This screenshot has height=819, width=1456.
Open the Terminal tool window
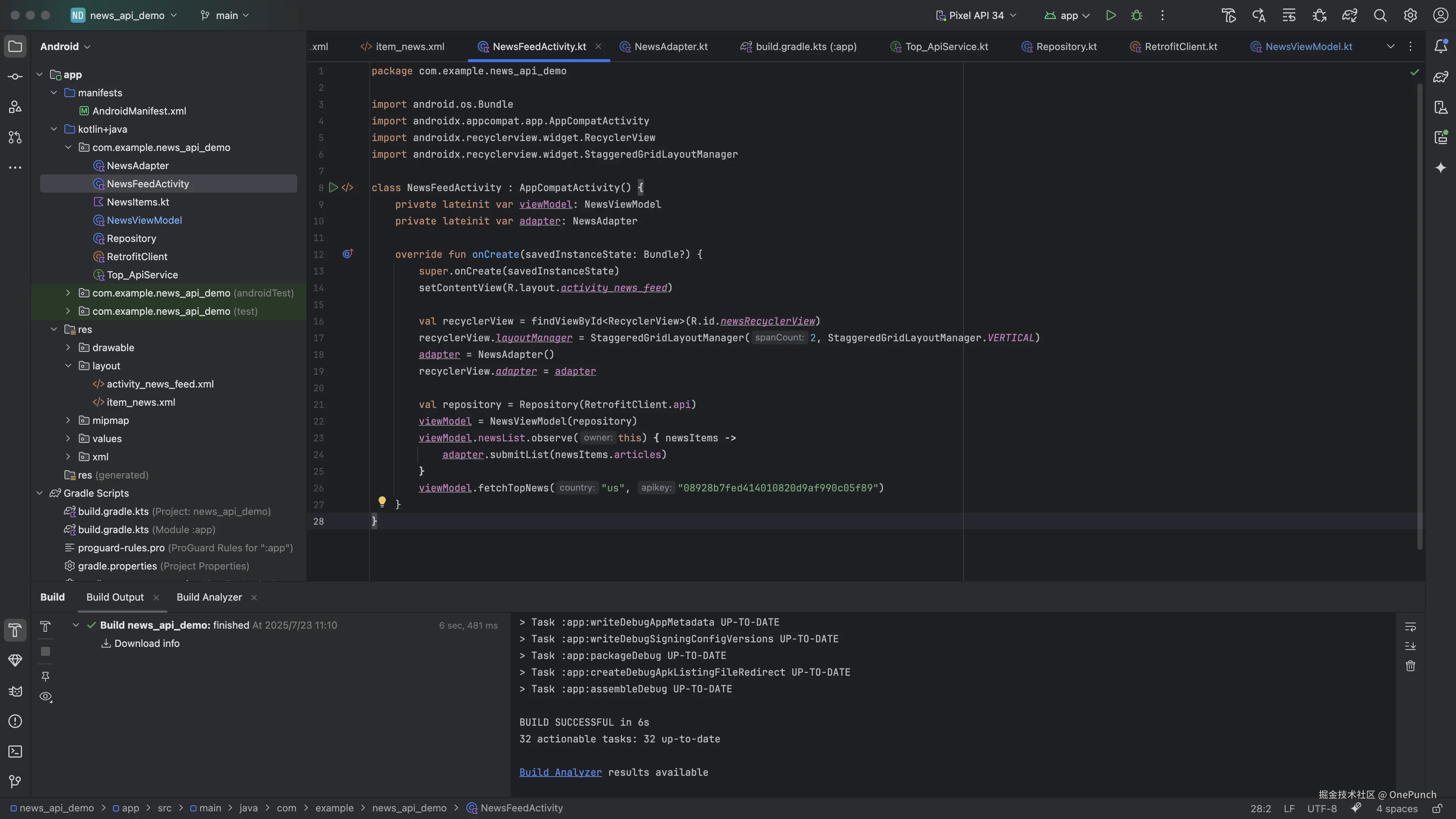pos(15,752)
